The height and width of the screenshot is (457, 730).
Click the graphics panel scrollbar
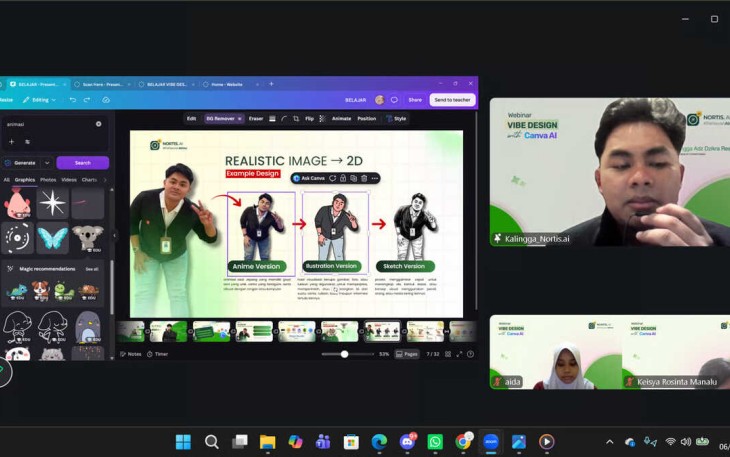112,286
